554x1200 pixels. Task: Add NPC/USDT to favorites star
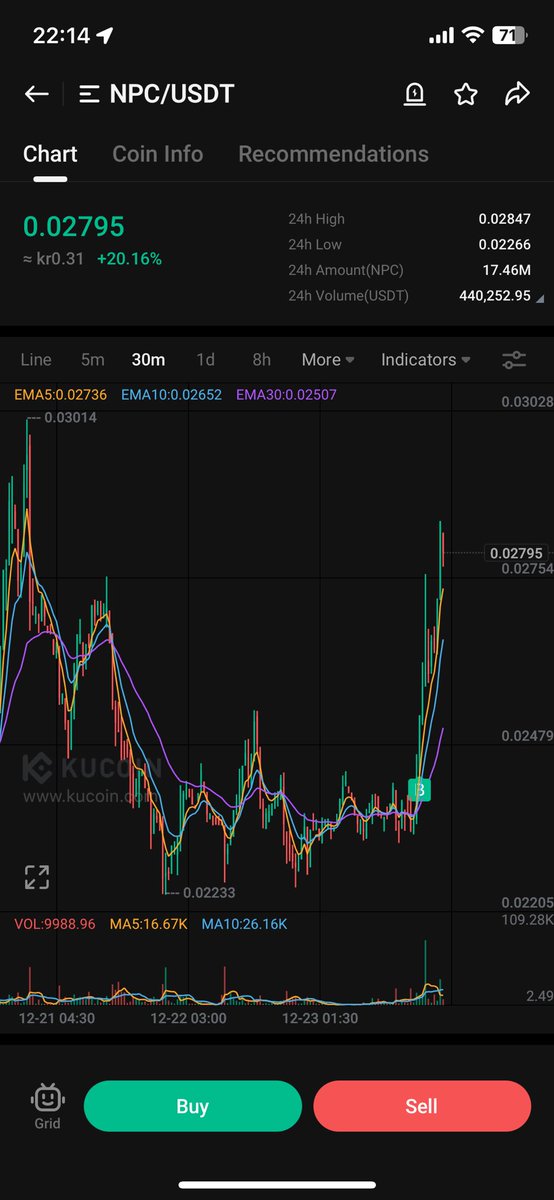465,94
